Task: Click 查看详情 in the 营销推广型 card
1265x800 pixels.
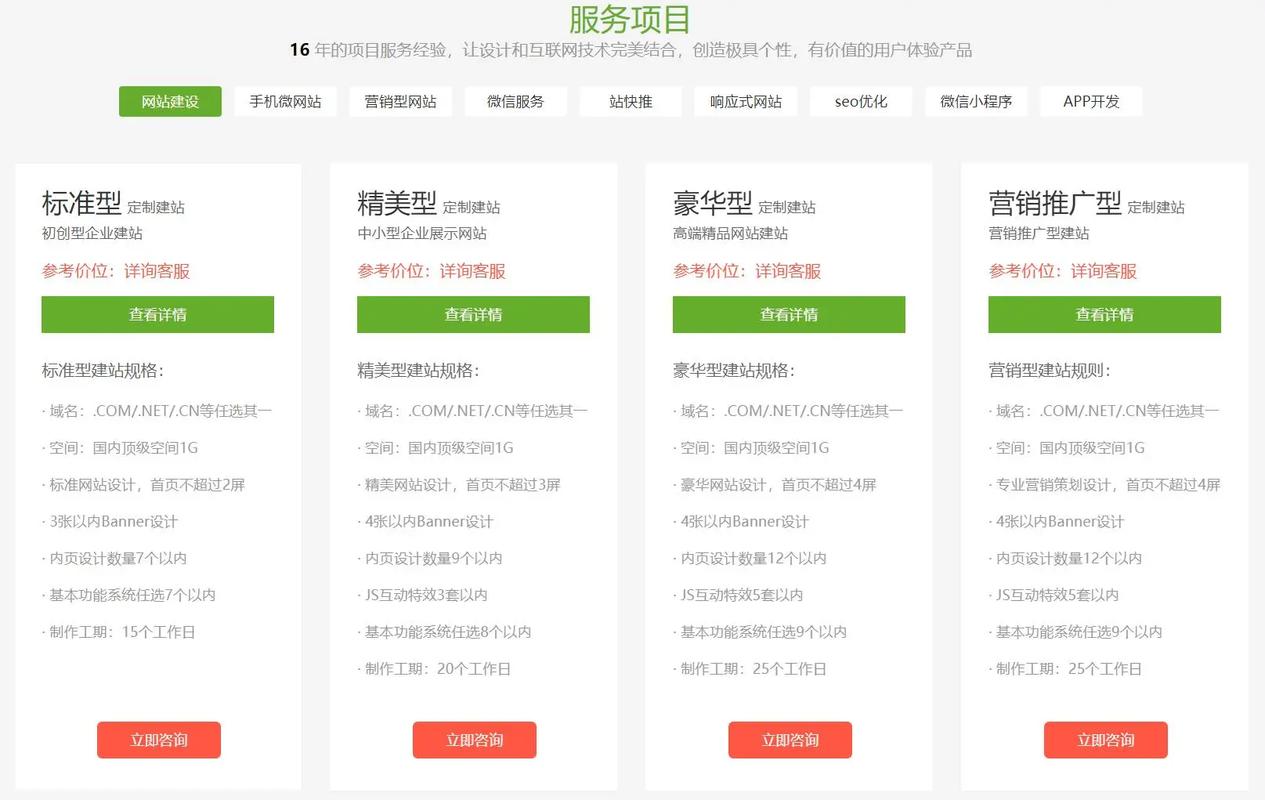Action: pyautogui.click(x=1104, y=314)
